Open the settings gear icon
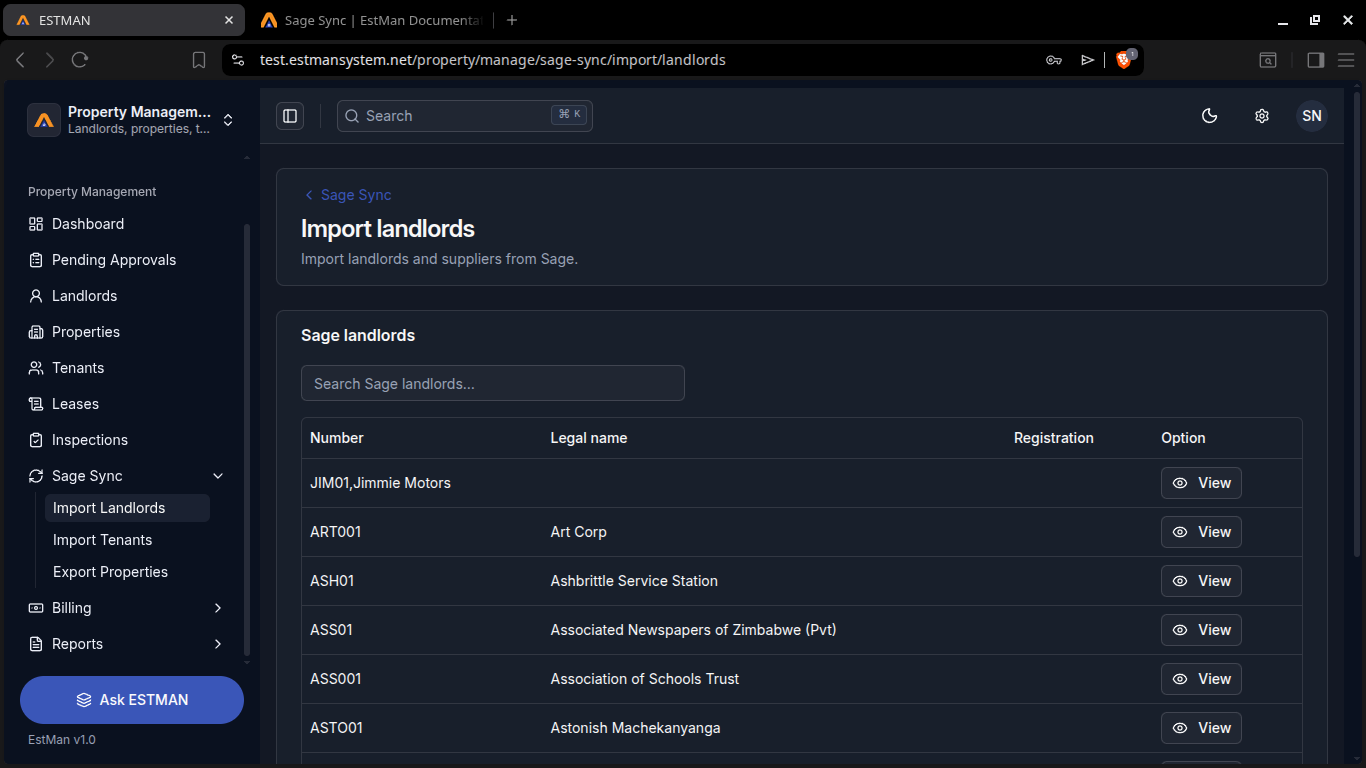 [x=1262, y=116]
